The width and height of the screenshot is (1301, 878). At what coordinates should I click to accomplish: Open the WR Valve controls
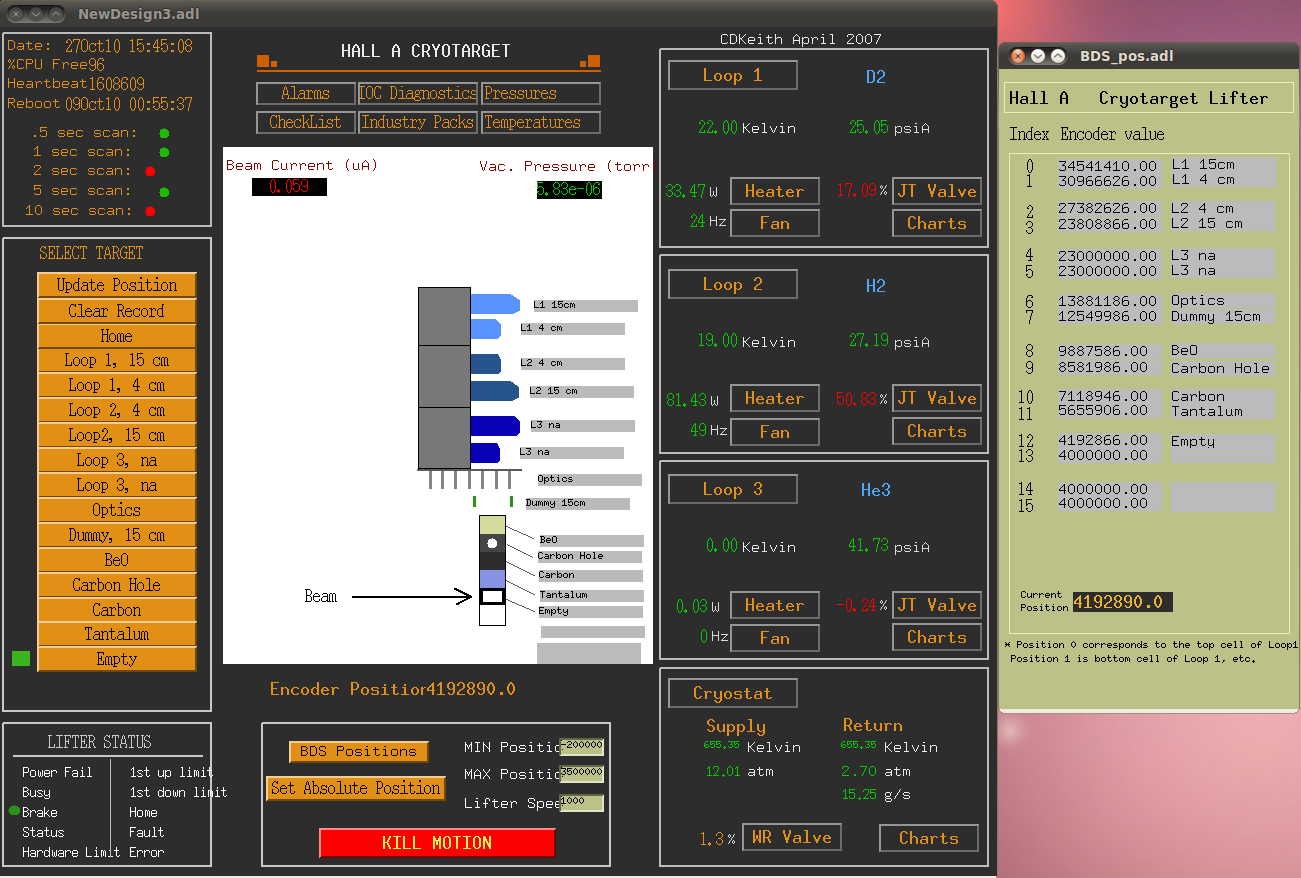point(792,838)
